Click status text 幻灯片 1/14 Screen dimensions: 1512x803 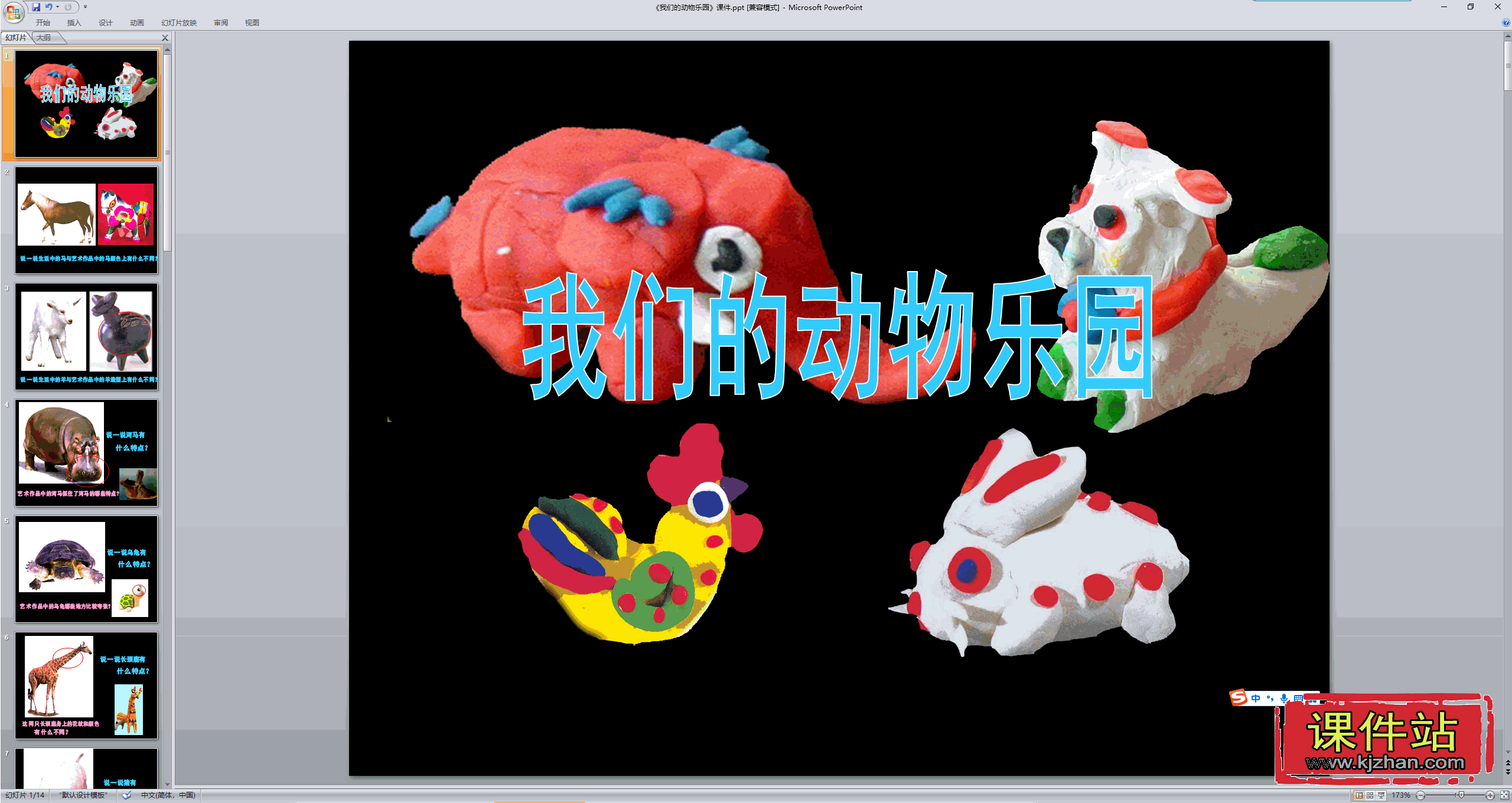(x=25, y=795)
